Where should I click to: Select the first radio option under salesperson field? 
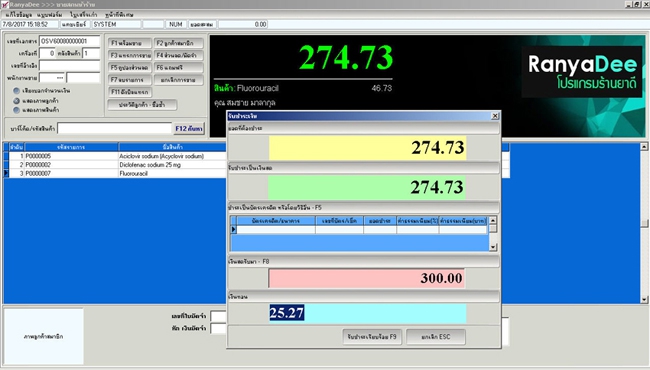[17, 90]
